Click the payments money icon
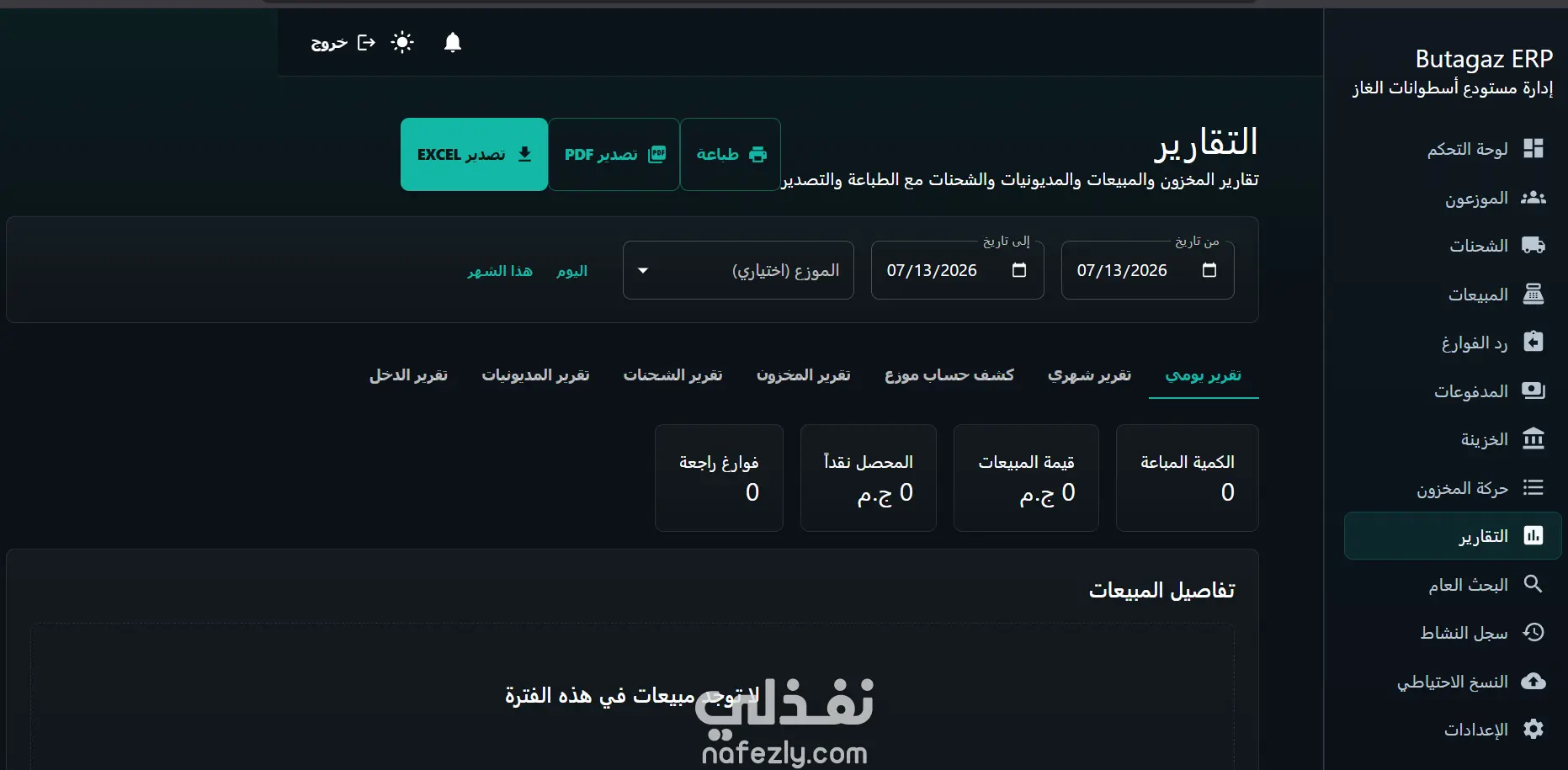The image size is (1568, 770). pyautogui.click(x=1533, y=391)
